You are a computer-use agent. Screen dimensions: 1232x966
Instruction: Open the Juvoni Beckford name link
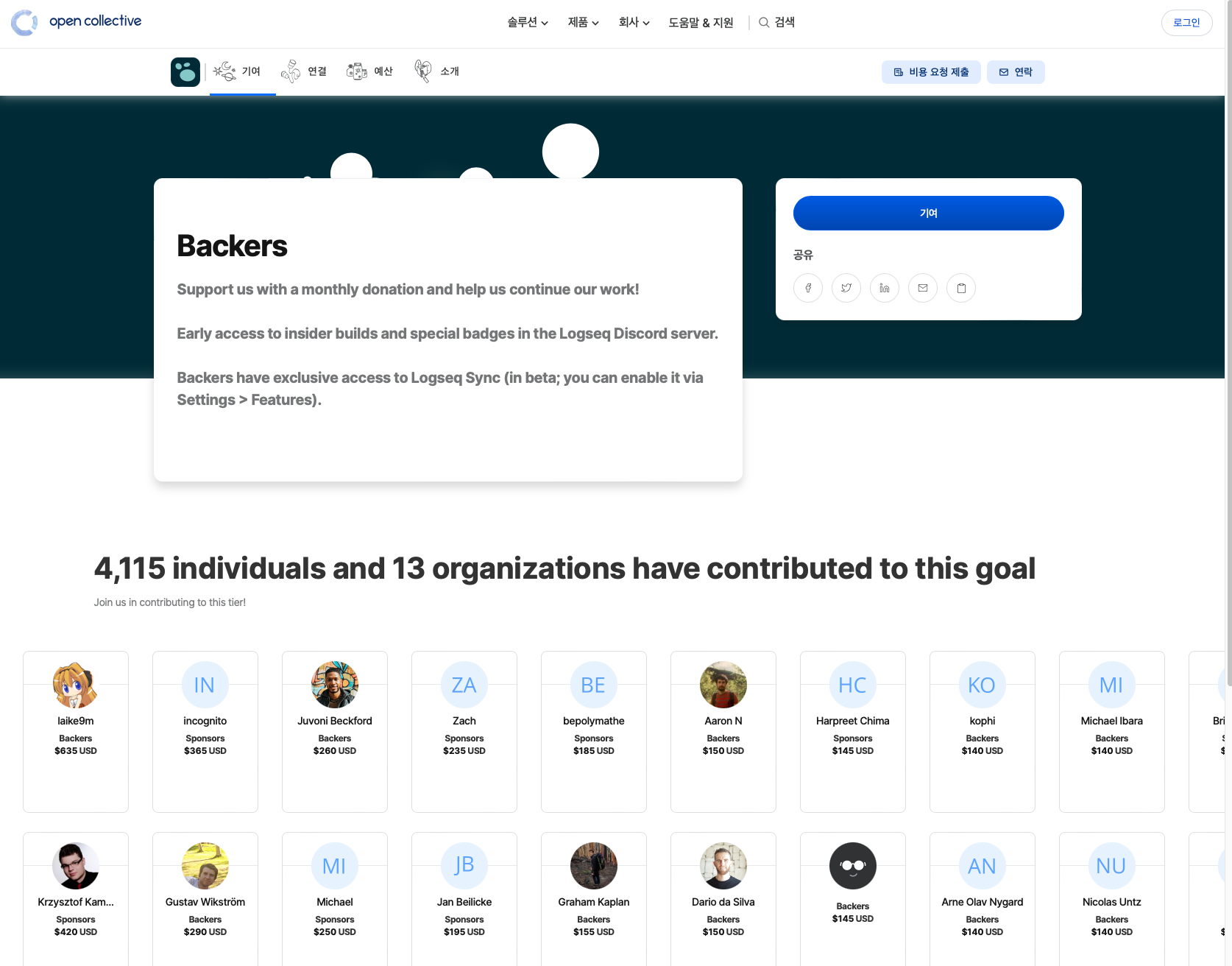[335, 721]
